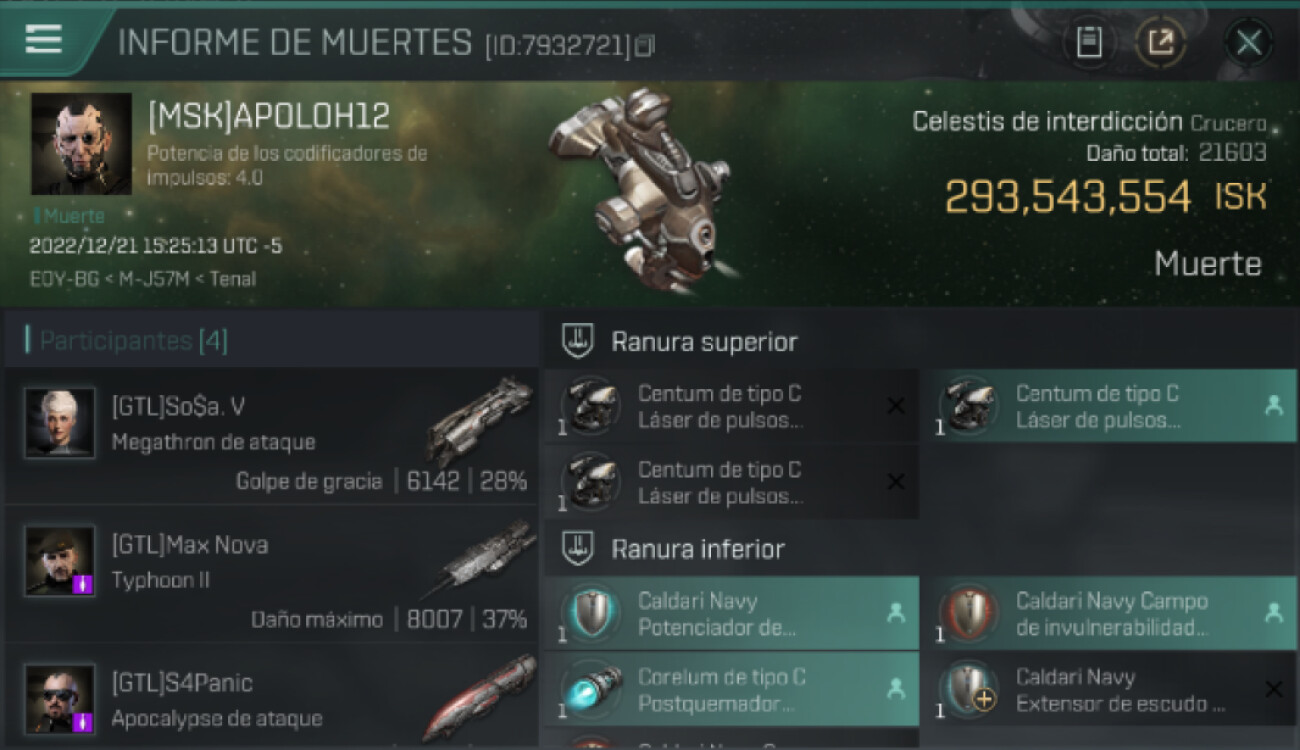View the APOLOH12 pilot portrait
Image resolution: width=1300 pixels, height=750 pixels.
[81, 144]
